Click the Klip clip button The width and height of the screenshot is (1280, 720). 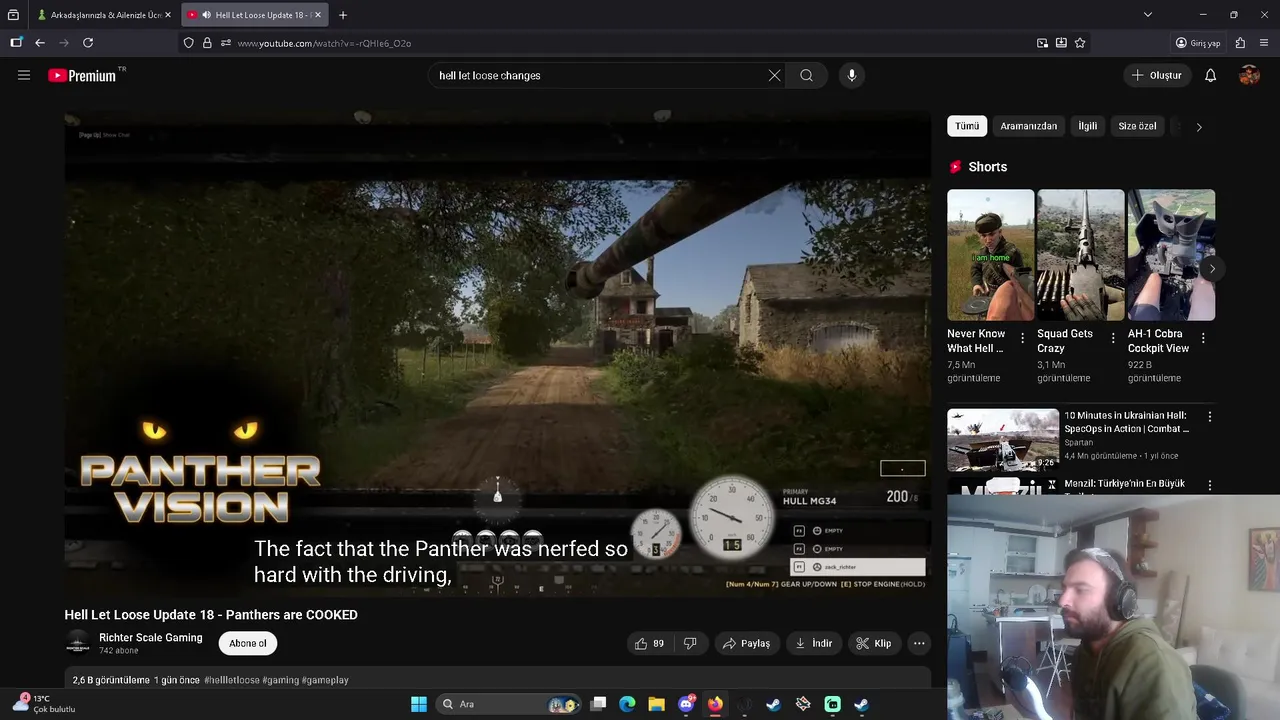(x=873, y=643)
